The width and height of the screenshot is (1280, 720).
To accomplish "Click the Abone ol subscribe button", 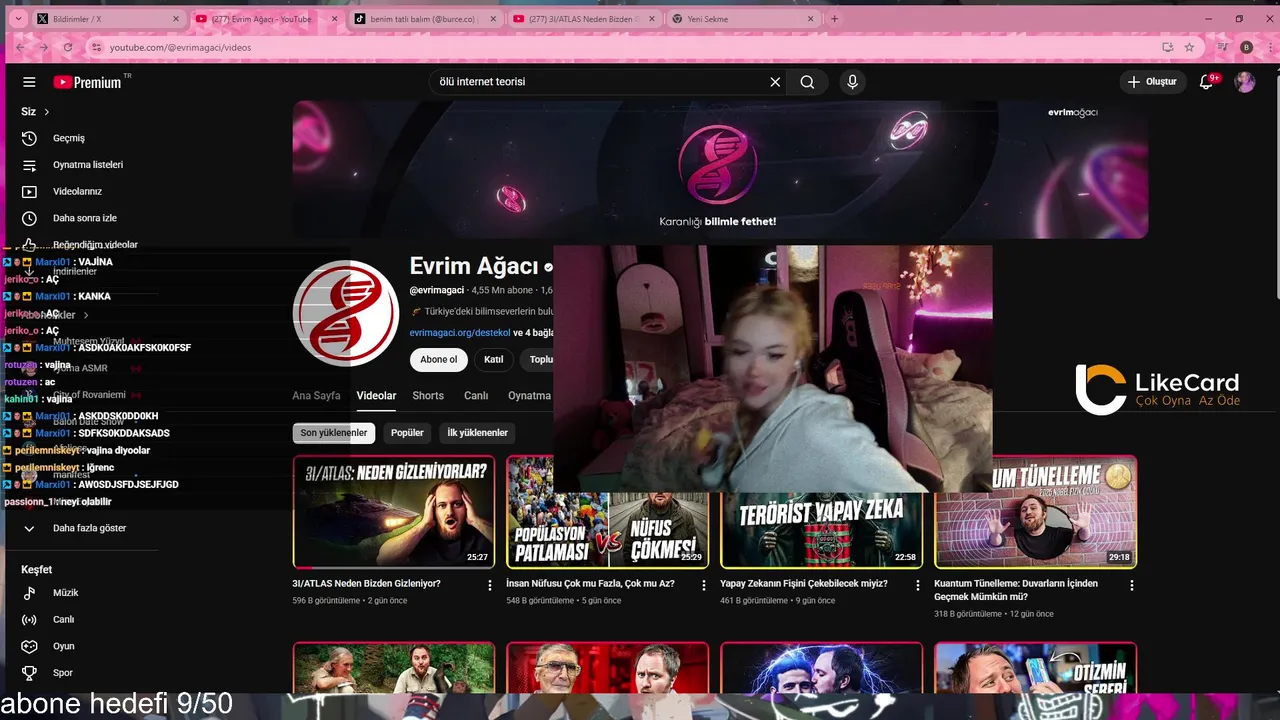I will click(x=438, y=360).
